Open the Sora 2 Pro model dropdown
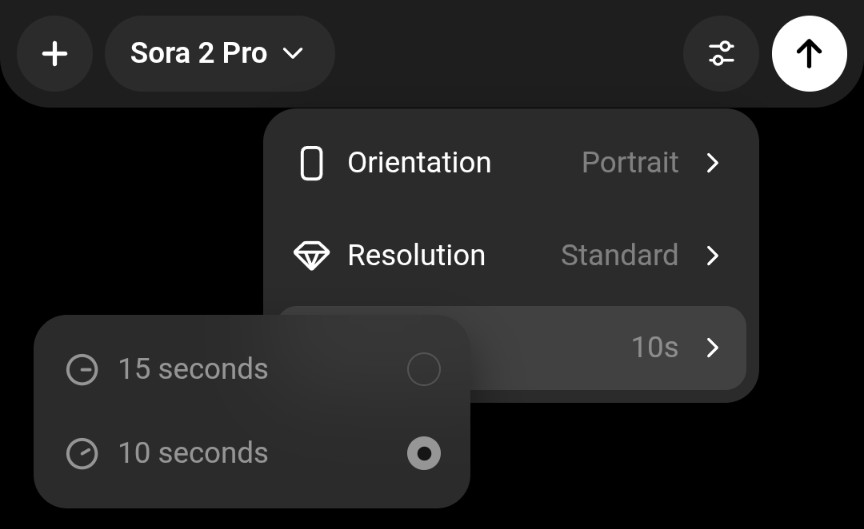 [218, 54]
